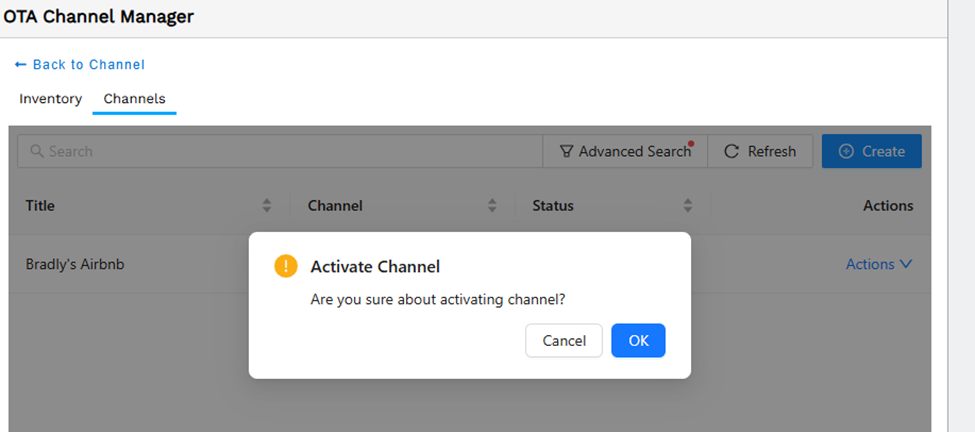Sort by Title column arrows
The image size is (975, 432).
267,206
